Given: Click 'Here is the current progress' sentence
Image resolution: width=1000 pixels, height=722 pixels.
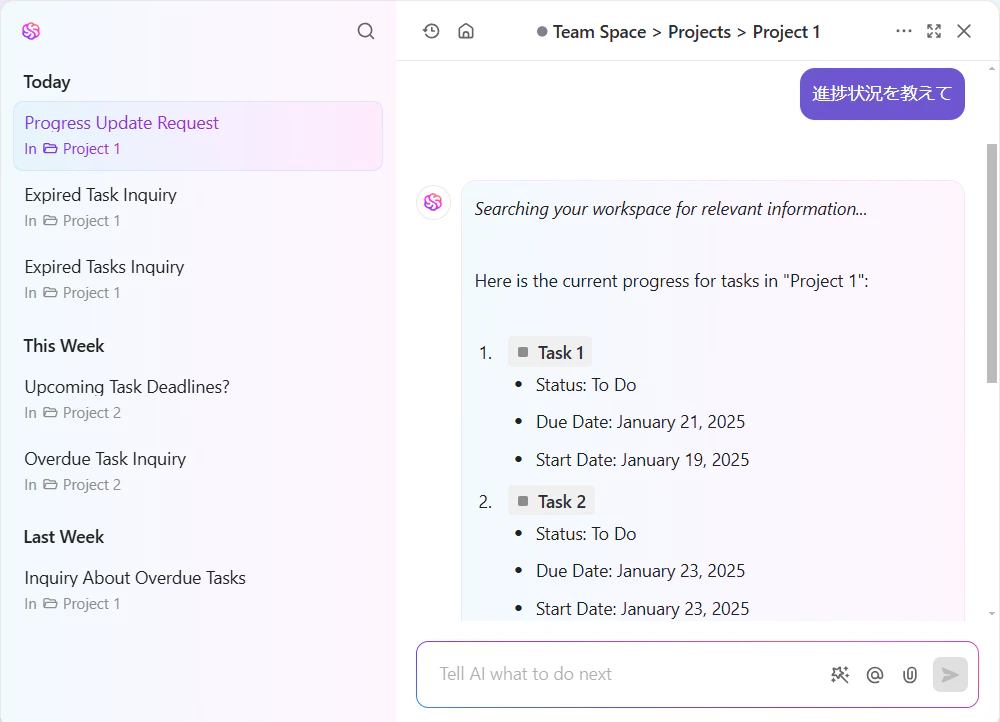Looking at the screenshot, I should click(x=672, y=281).
